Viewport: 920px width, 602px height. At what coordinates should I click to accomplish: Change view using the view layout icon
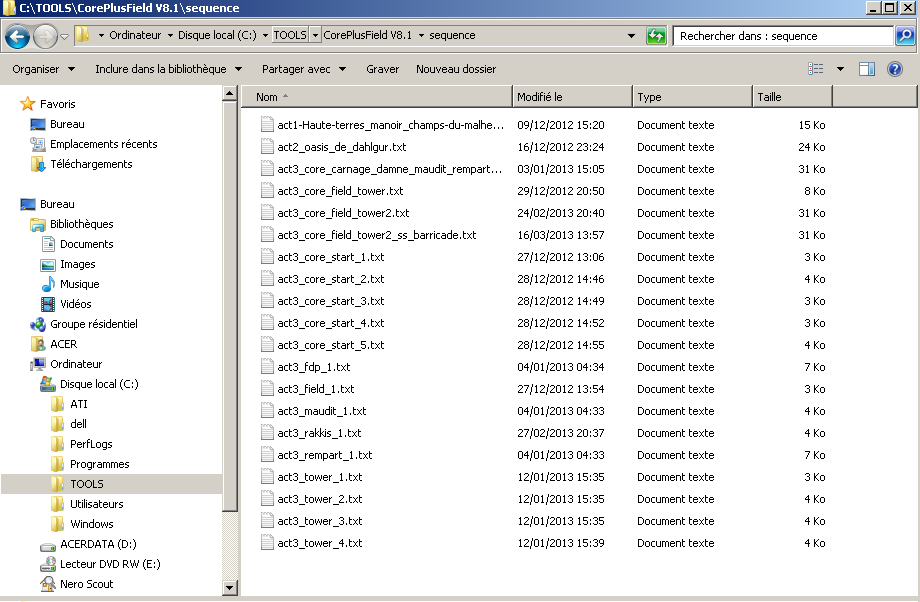pyautogui.click(x=816, y=69)
